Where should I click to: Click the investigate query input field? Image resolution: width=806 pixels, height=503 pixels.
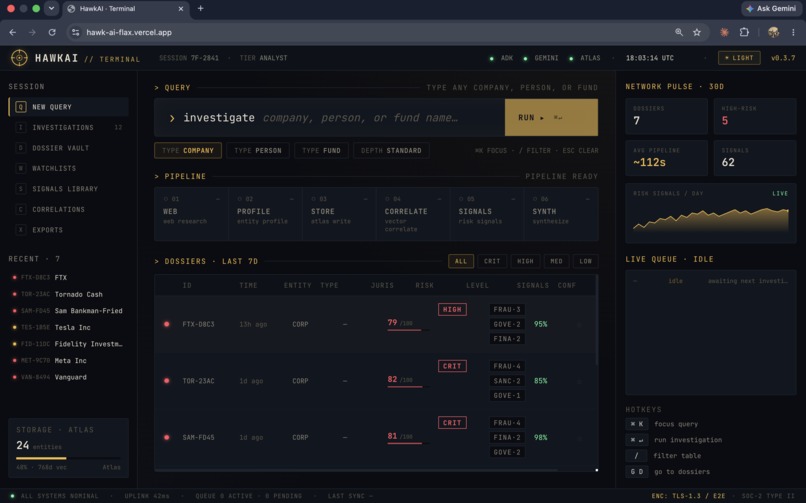coord(329,118)
